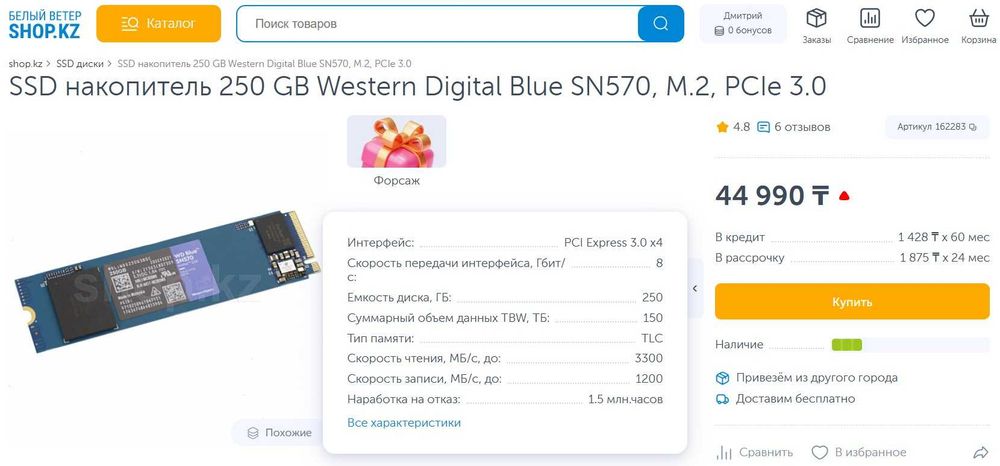Toggle Сравнить for this SSD
The width and height of the screenshot is (1000, 466).
pyautogui.click(x=755, y=452)
